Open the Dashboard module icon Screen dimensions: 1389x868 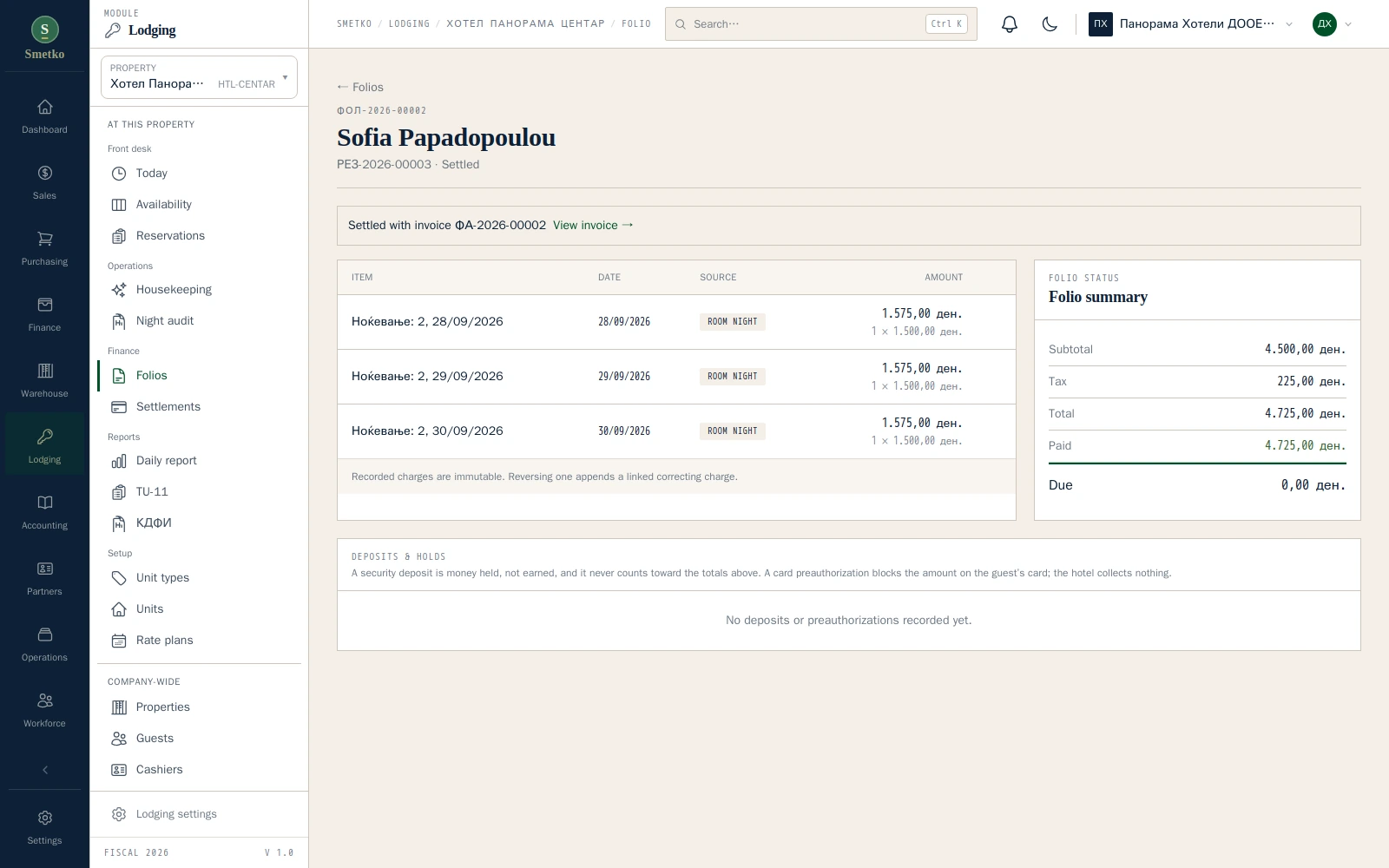click(x=44, y=117)
